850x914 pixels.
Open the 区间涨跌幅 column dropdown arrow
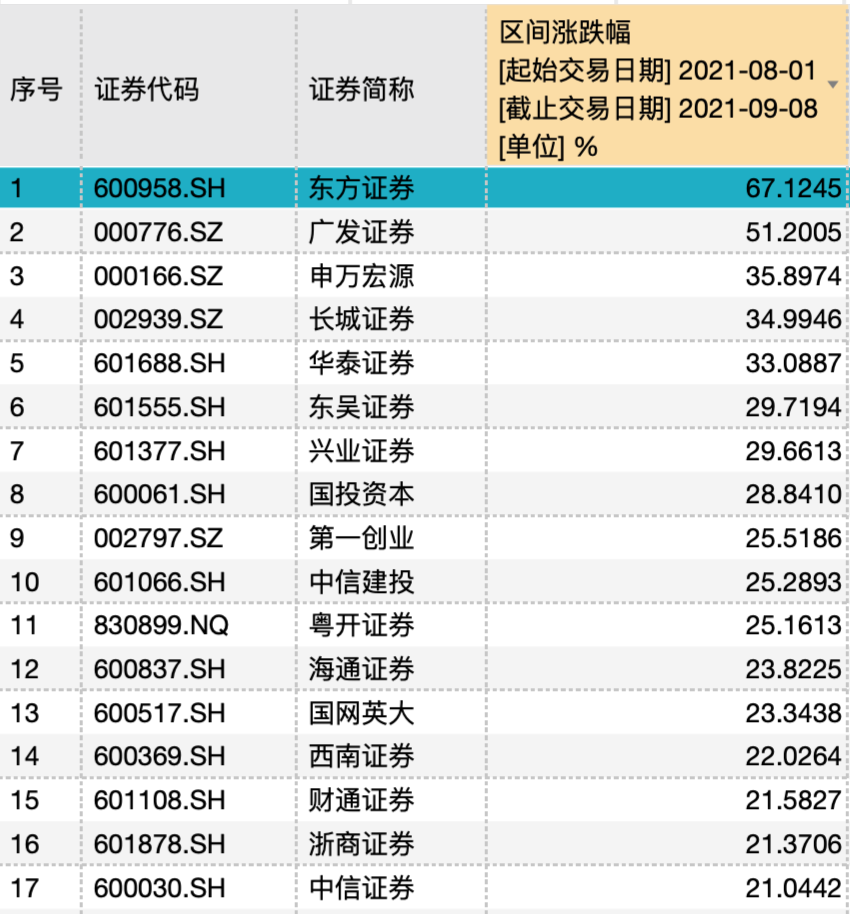coord(833,85)
